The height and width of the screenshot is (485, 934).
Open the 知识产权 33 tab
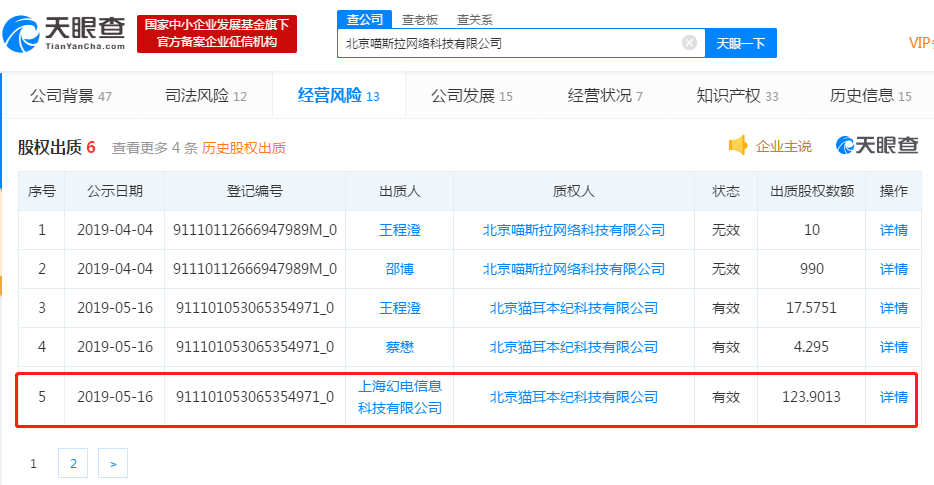[x=737, y=96]
